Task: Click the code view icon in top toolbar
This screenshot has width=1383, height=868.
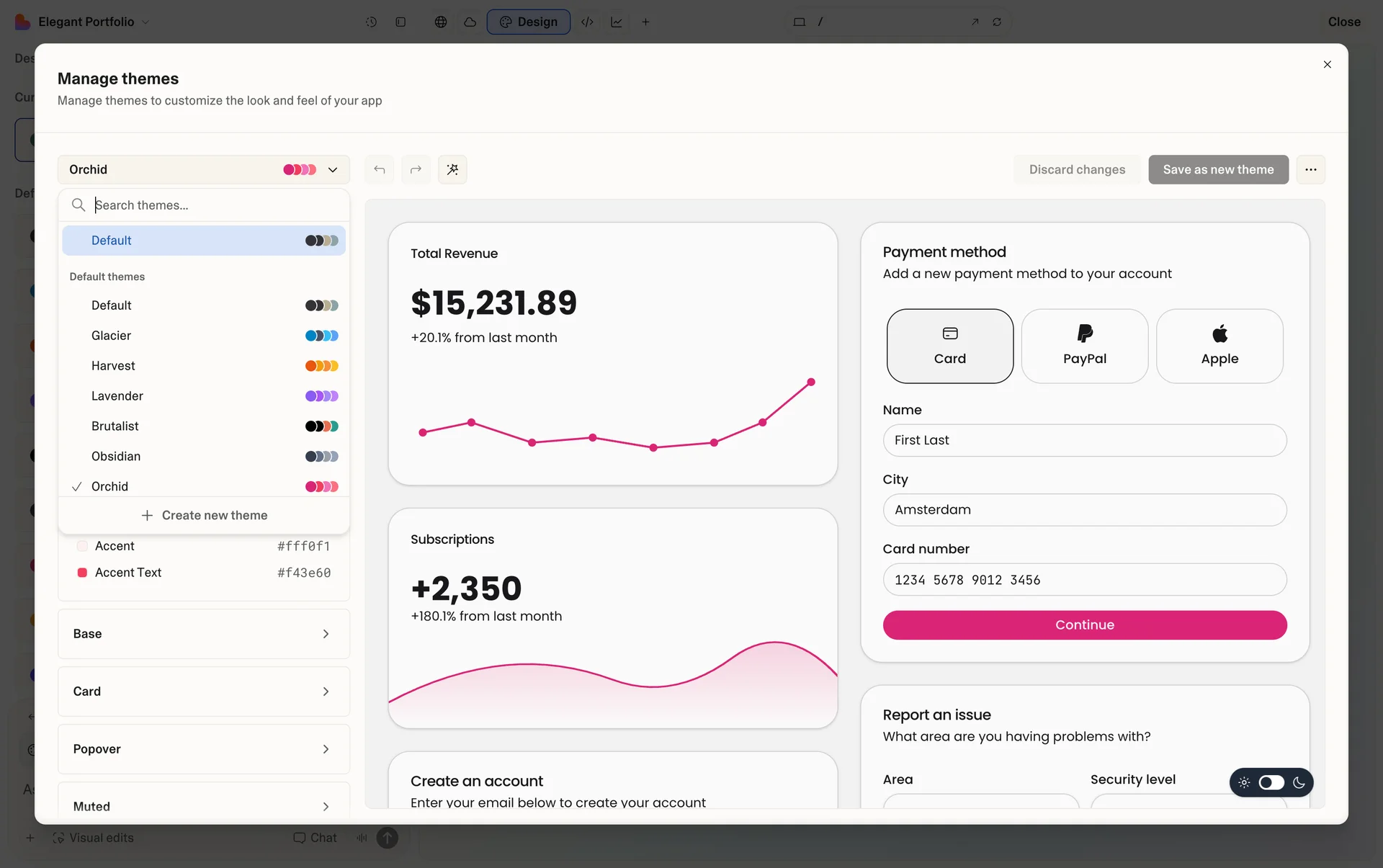Action: (587, 22)
